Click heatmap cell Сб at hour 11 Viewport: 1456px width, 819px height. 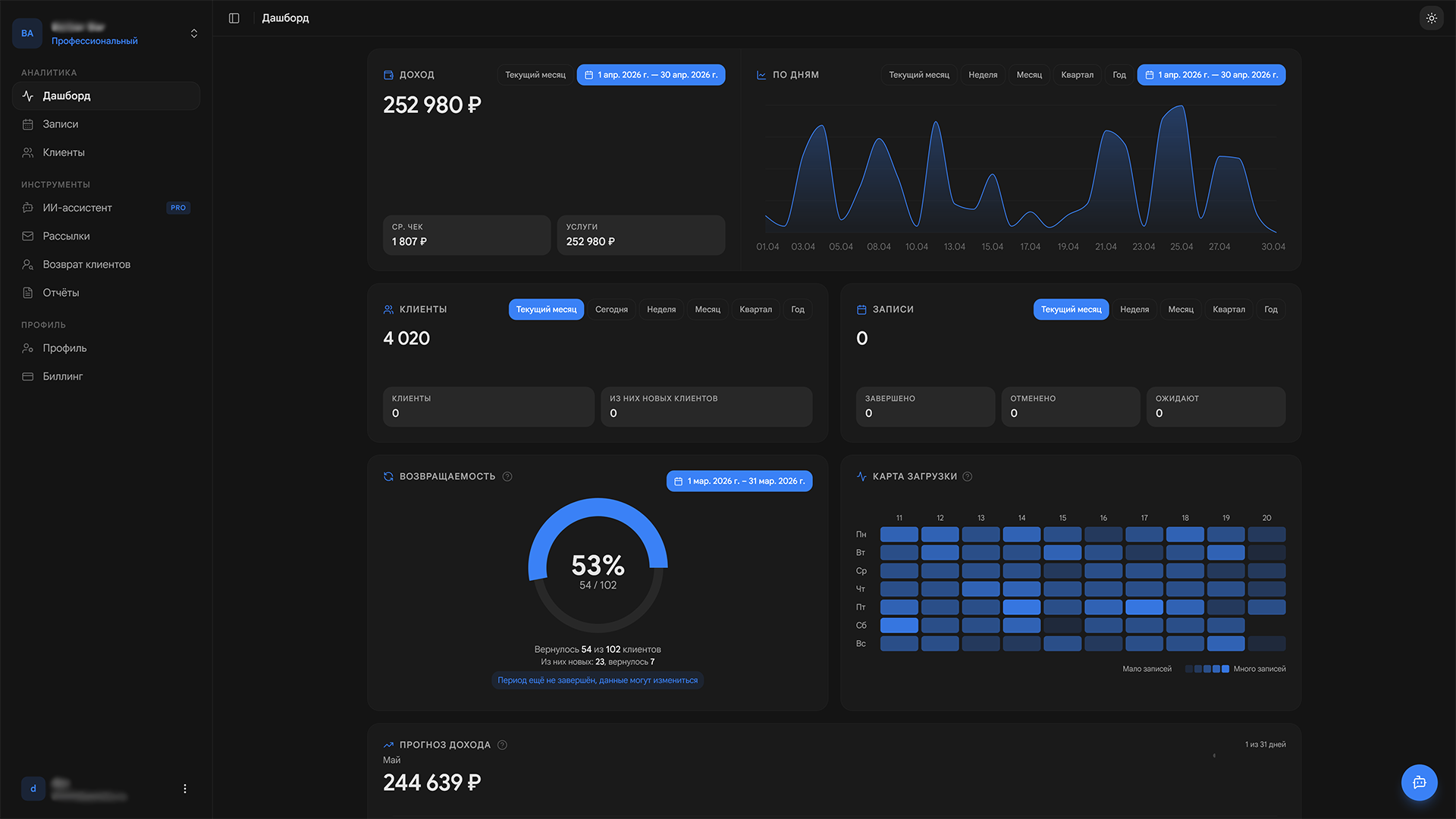tap(899, 626)
